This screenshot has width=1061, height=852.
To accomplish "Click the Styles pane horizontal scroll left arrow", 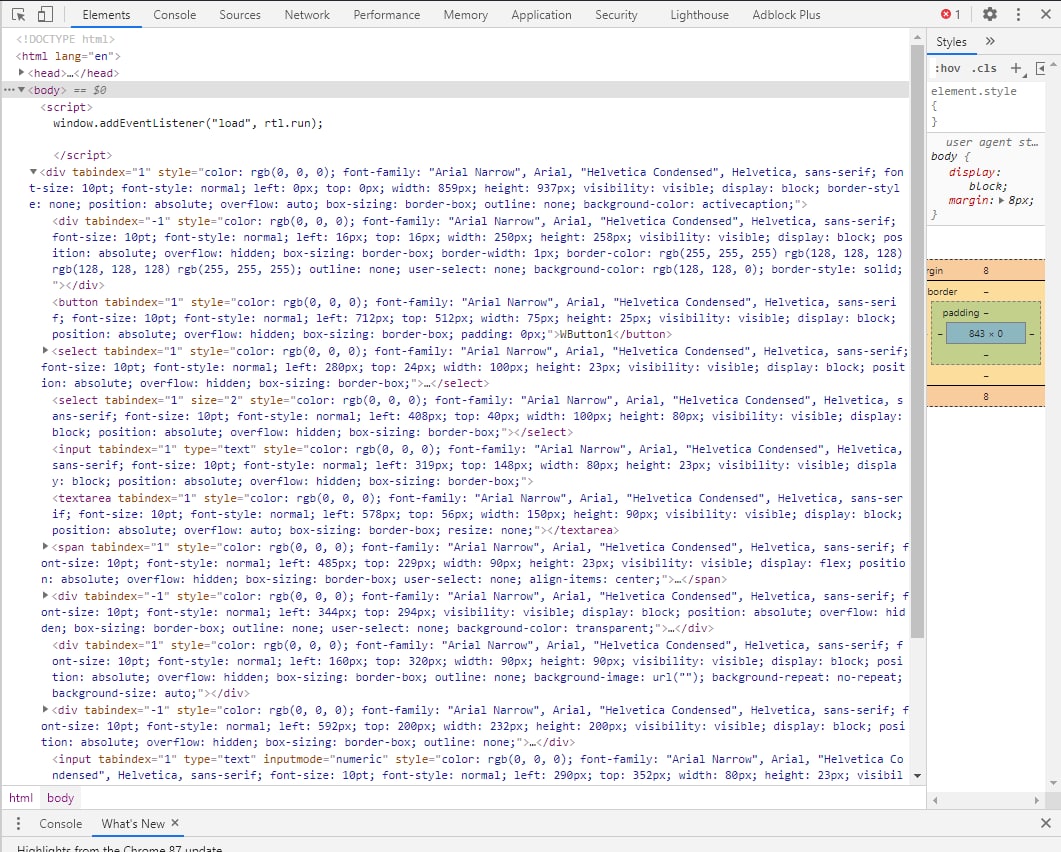I will 935,800.
